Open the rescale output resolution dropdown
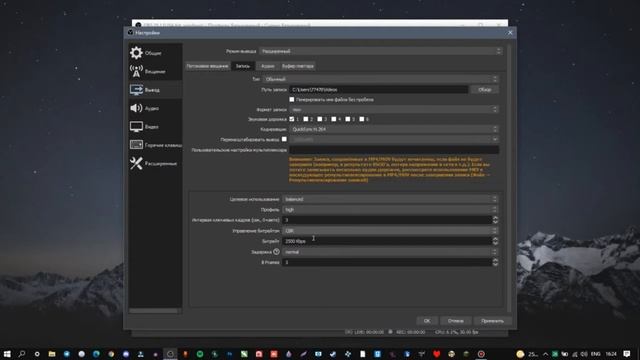Screen dimensions: 640x360 tap(394, 139)
